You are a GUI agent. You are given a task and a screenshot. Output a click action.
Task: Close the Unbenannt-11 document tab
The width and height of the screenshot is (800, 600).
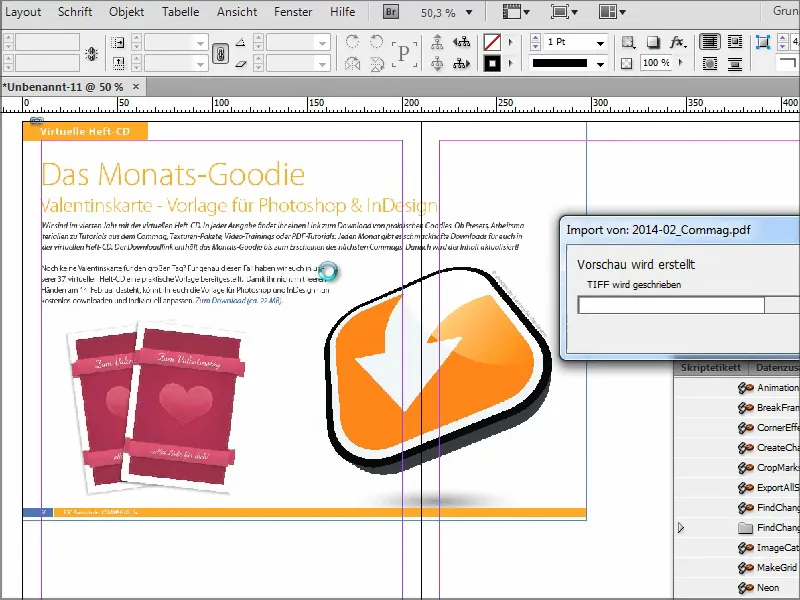(x=136, y=87)
